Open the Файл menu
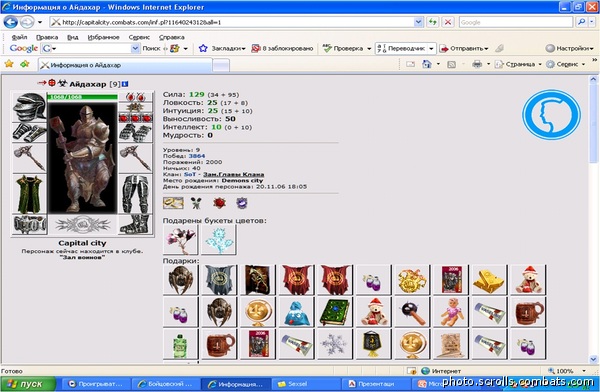600x392 pixels. [19, 37]
